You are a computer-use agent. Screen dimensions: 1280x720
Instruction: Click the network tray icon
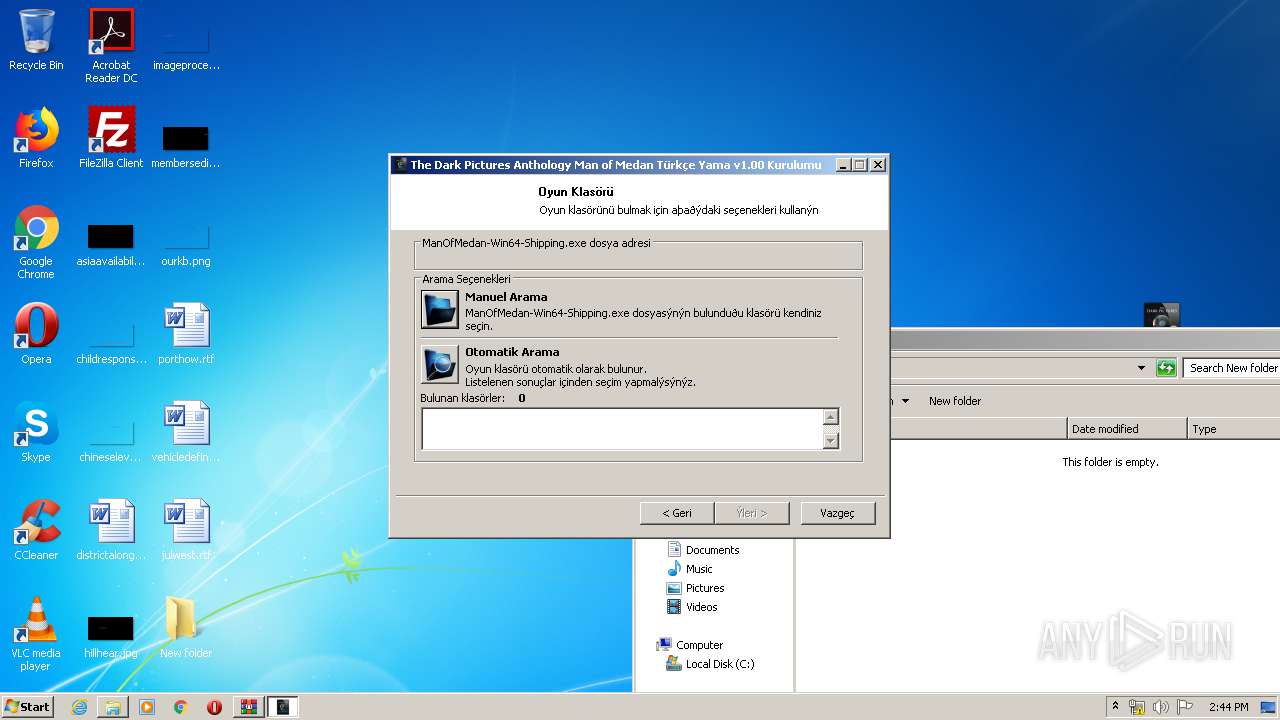(x=1137, y=707)
